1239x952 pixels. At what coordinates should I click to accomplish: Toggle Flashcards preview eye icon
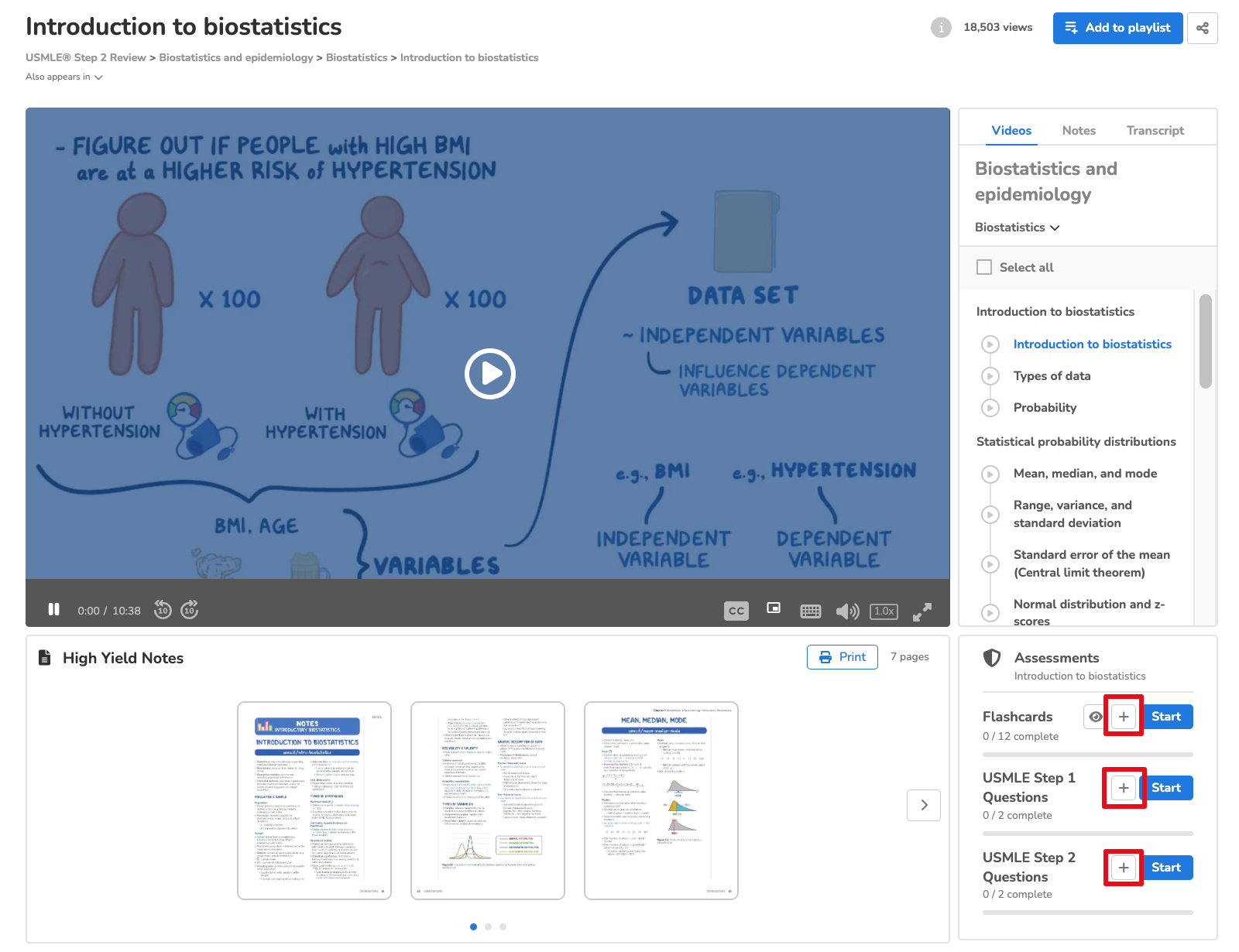click(1095, 717)
